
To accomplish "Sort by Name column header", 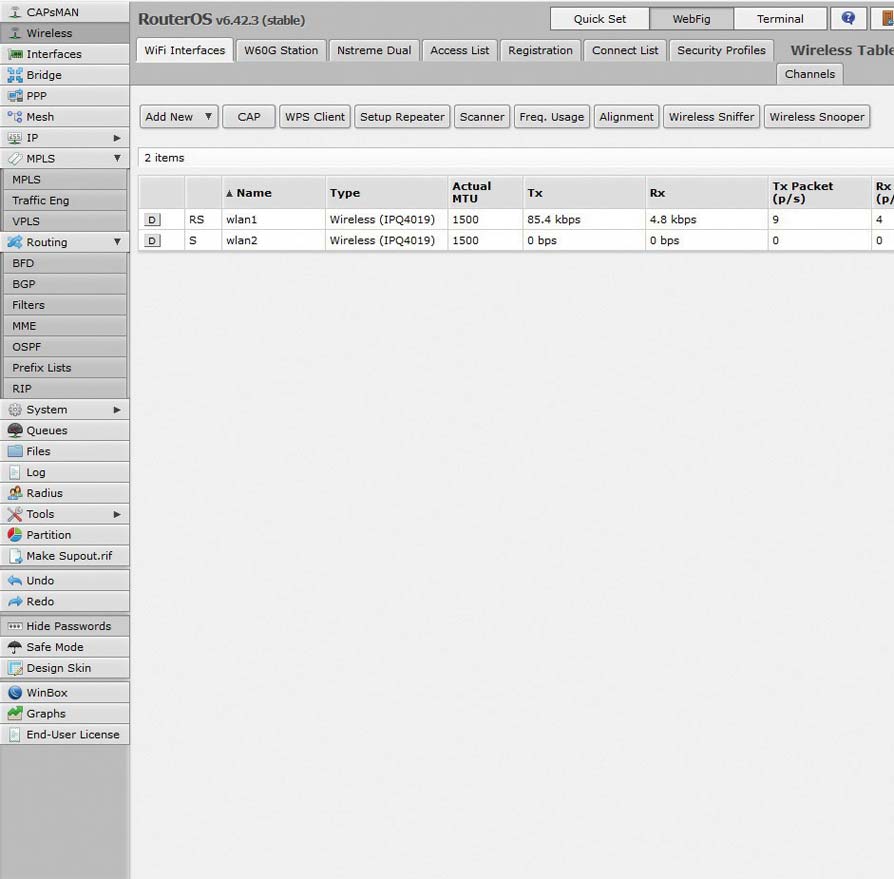I will pos(273,193).
